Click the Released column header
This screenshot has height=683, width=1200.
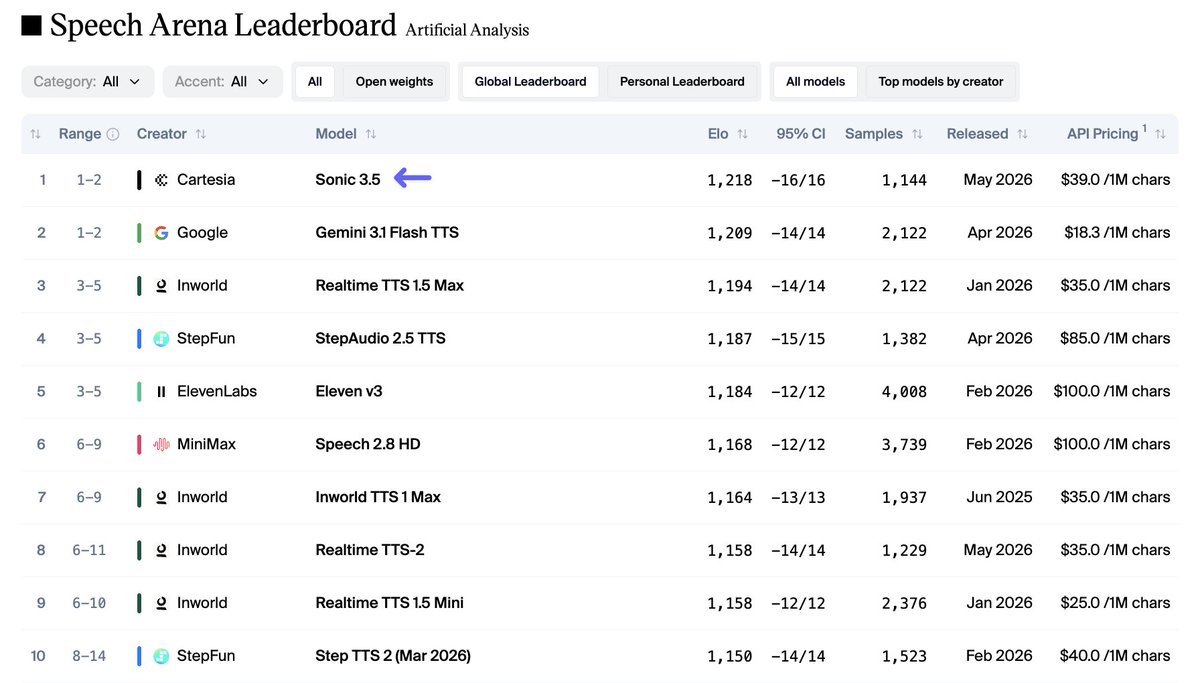(x=977, y=134)
